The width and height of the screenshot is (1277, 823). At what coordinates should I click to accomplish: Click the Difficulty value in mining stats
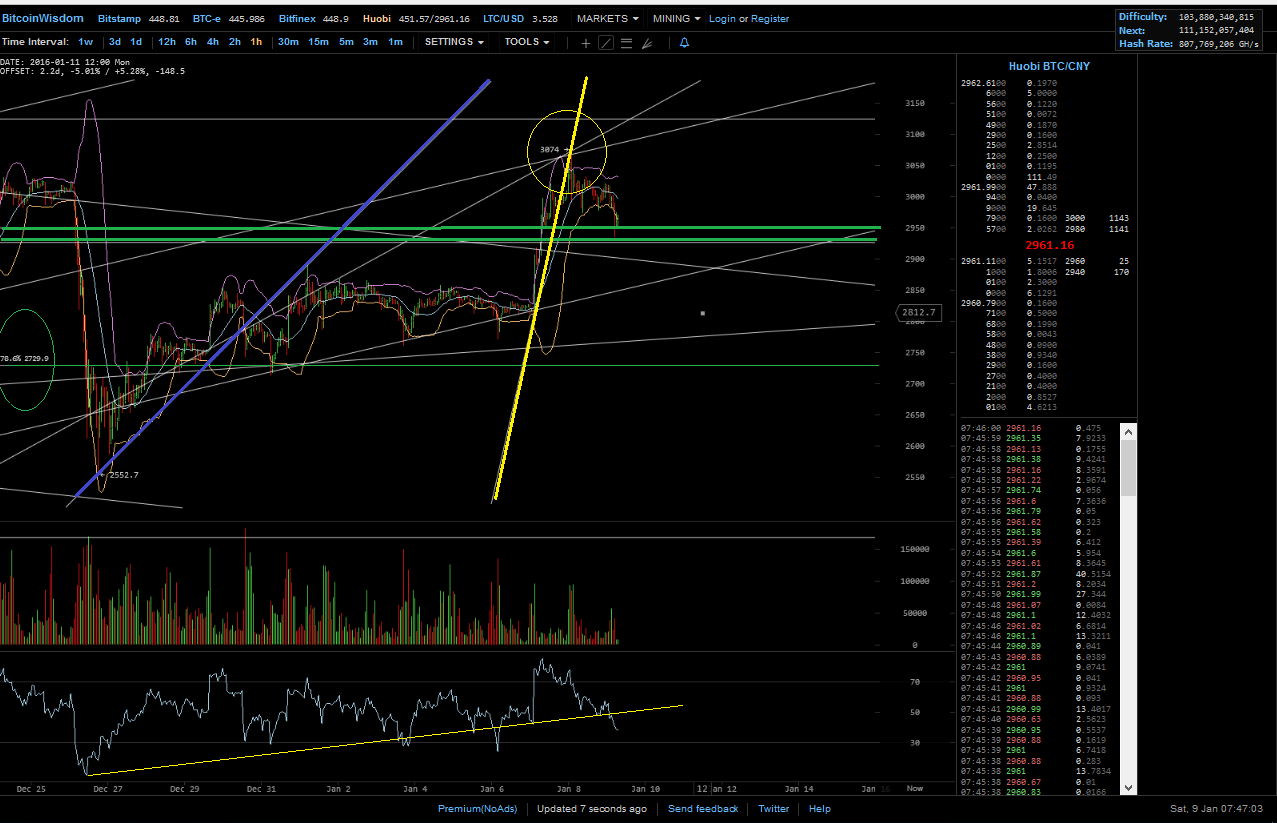1215,17
